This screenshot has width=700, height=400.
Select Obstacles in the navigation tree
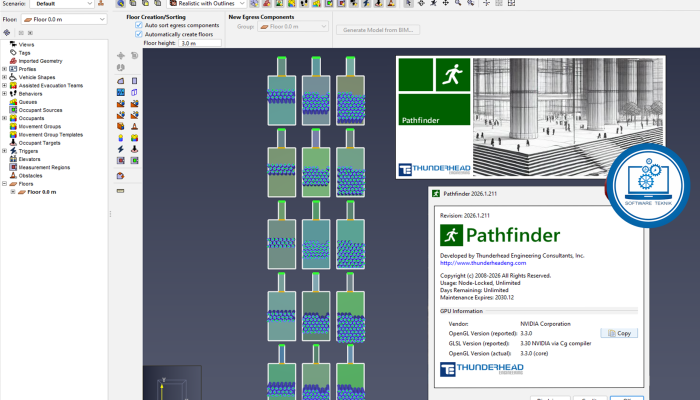pyautogui.click(x=30, y=175)
